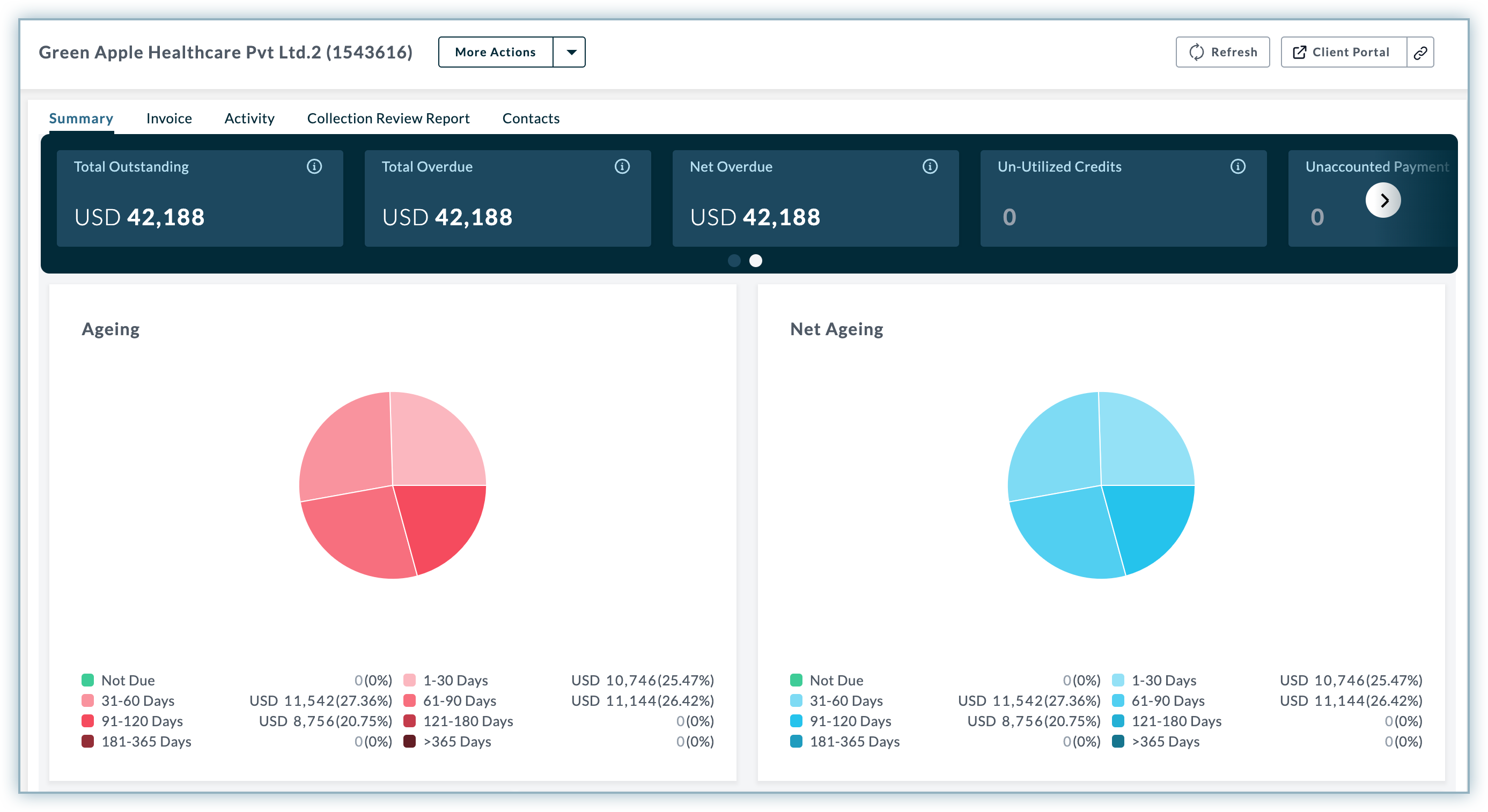
Task: Switch to the Summary tab
Action: coord(81,119)
